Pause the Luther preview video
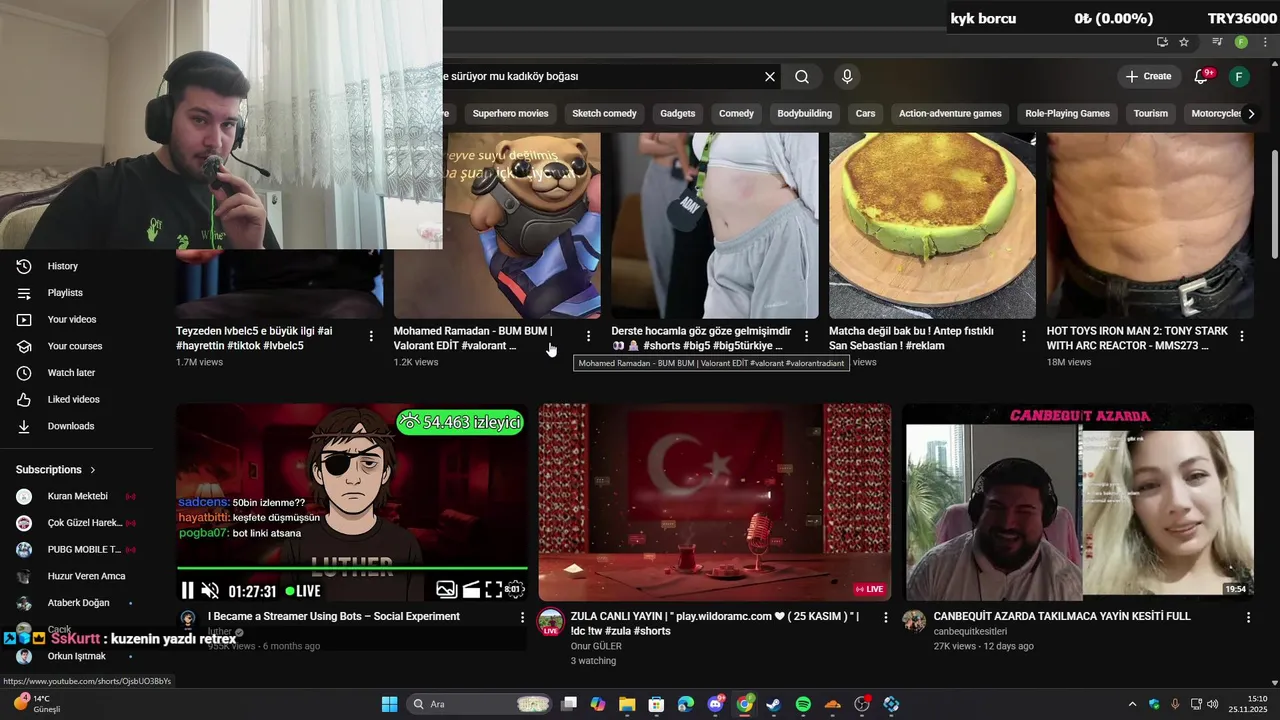 187,590
